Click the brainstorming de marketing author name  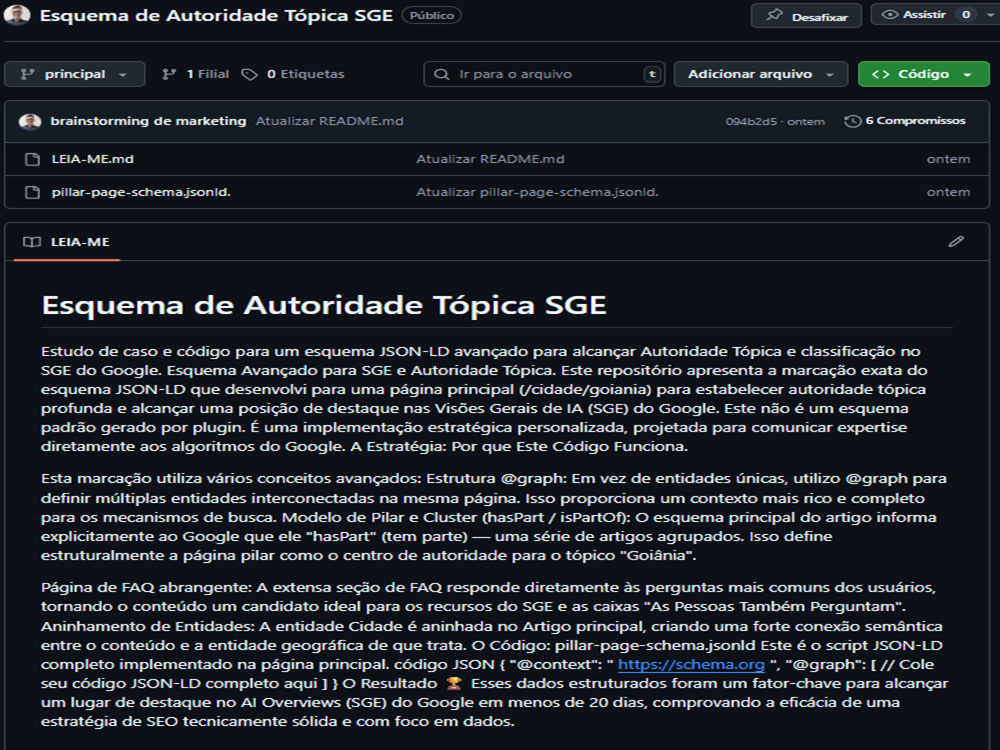click(x=148, y=121)
